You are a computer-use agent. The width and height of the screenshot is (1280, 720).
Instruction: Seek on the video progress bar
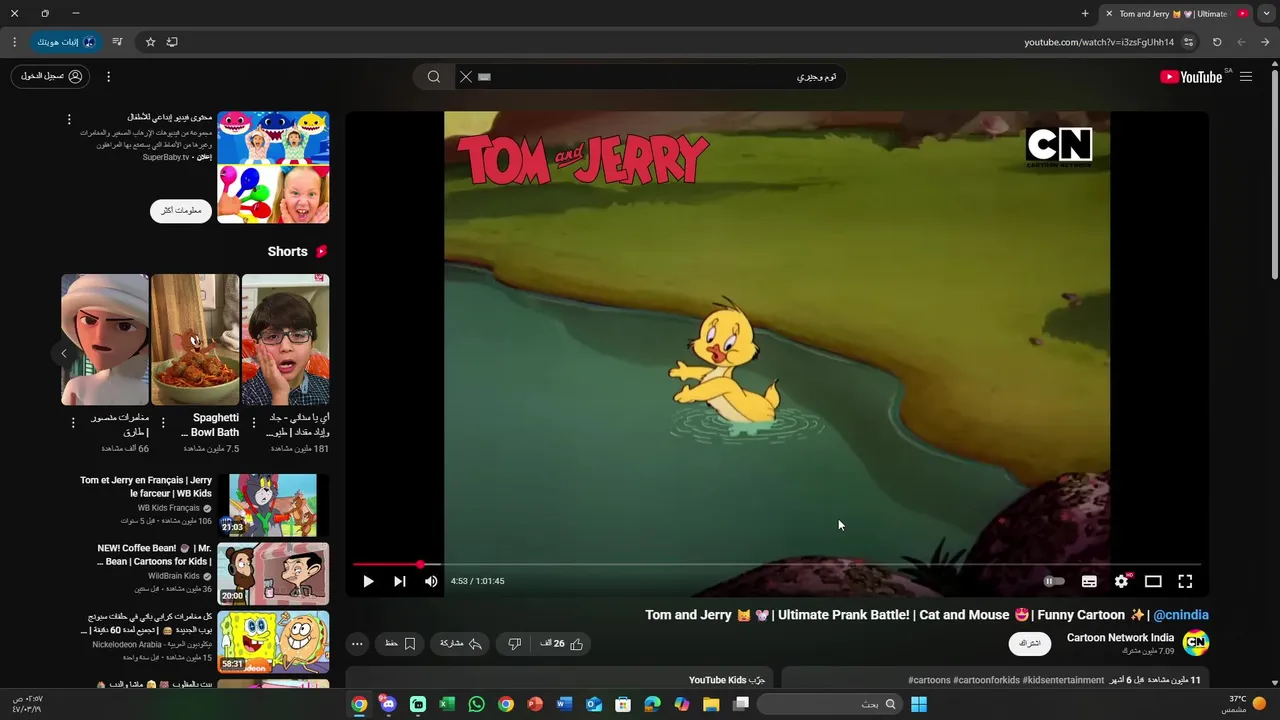(x=776, y=565)
